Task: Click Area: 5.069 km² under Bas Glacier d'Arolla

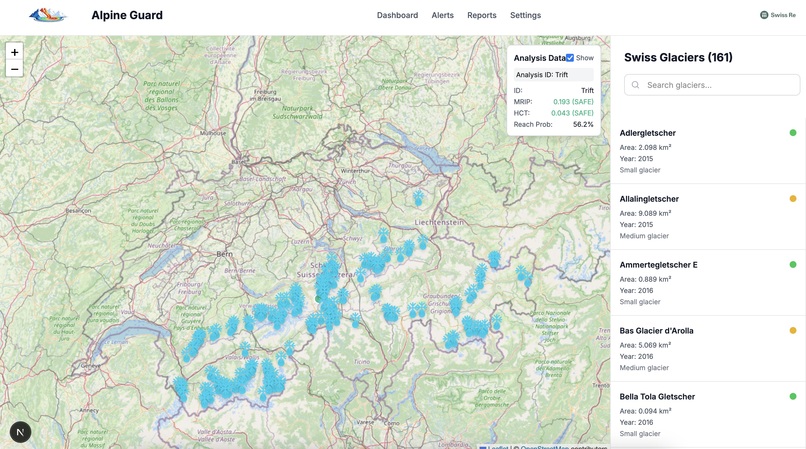Action: point(645,345)
